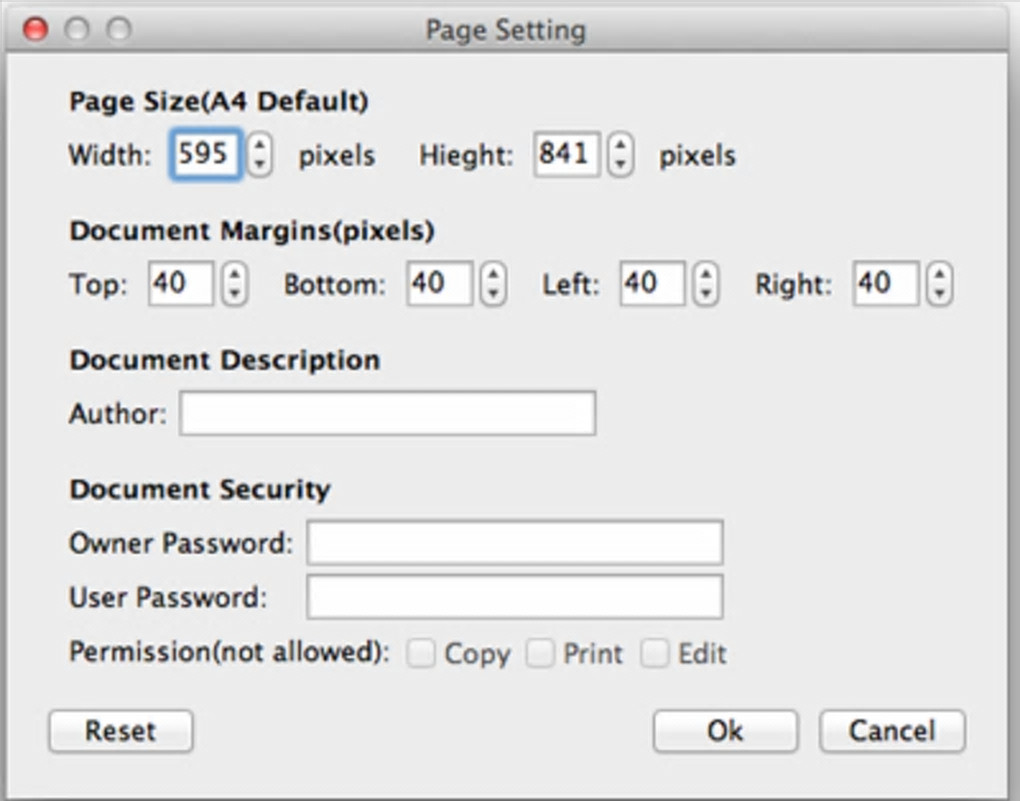Close the Page Setting dialog window
The image size is (1020, 801).
click(x=36, y=30)
